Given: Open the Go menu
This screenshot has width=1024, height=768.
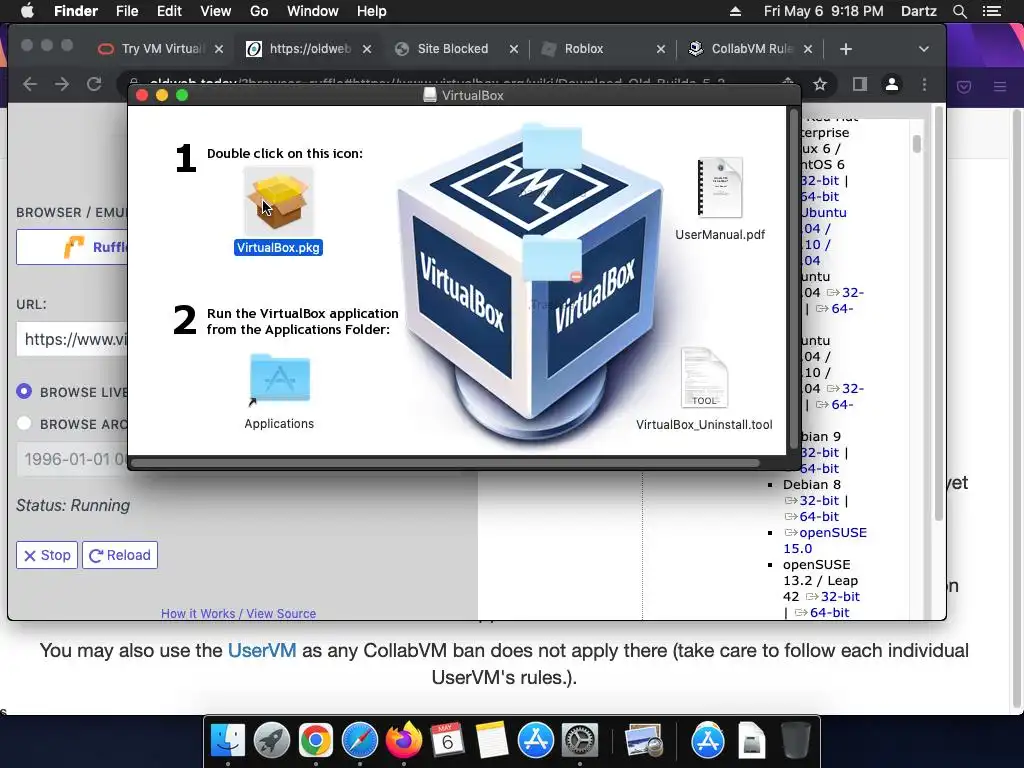Looking at the screenshot, I should [x=259, y=11].
